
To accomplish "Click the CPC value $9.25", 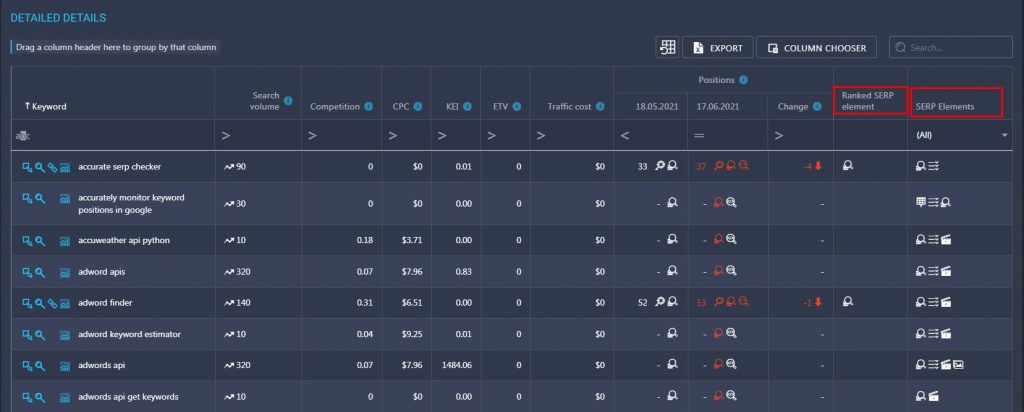I will (x=412, y=334).
